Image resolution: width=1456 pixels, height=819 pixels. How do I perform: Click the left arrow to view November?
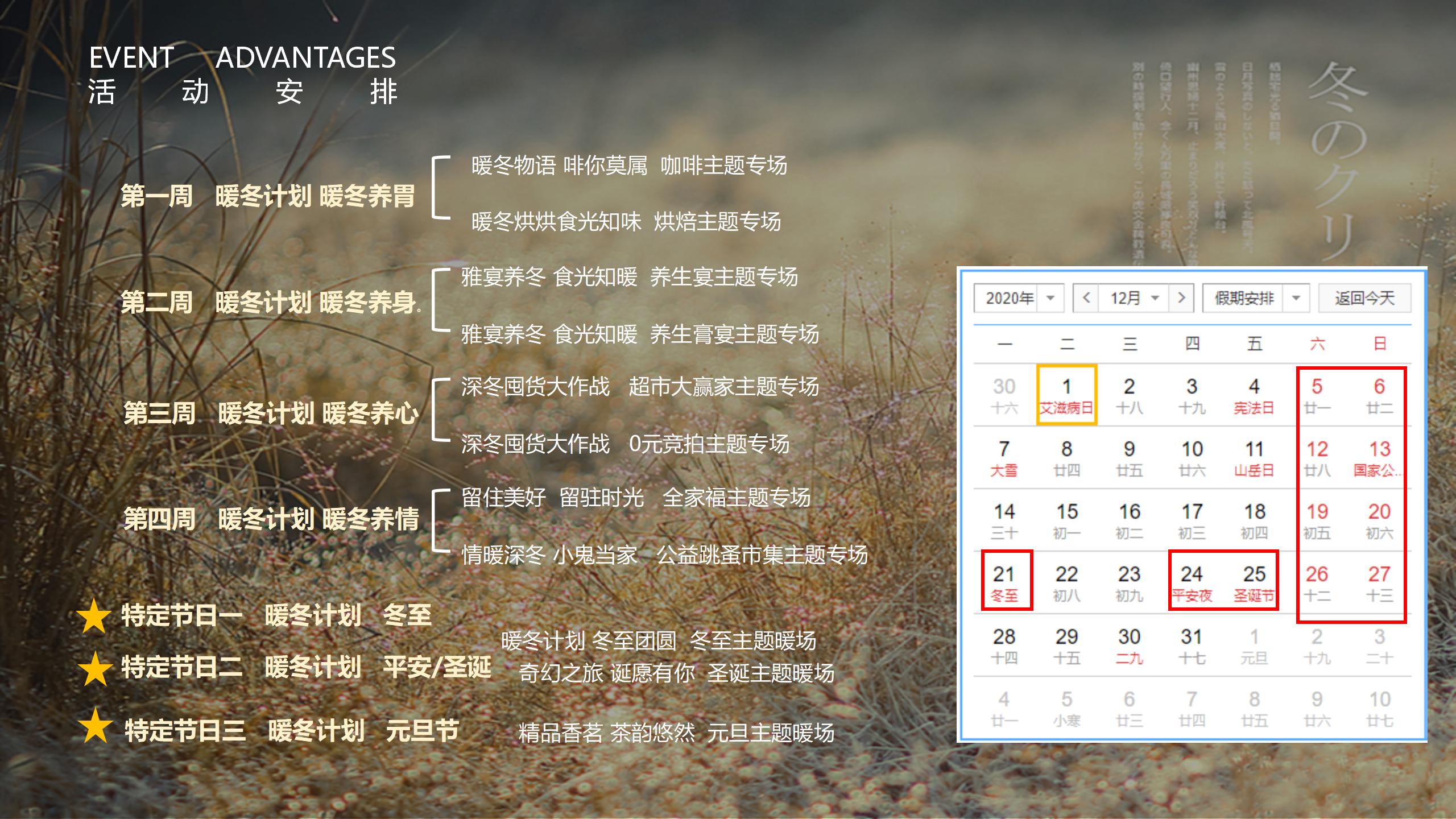(1087, 297)
